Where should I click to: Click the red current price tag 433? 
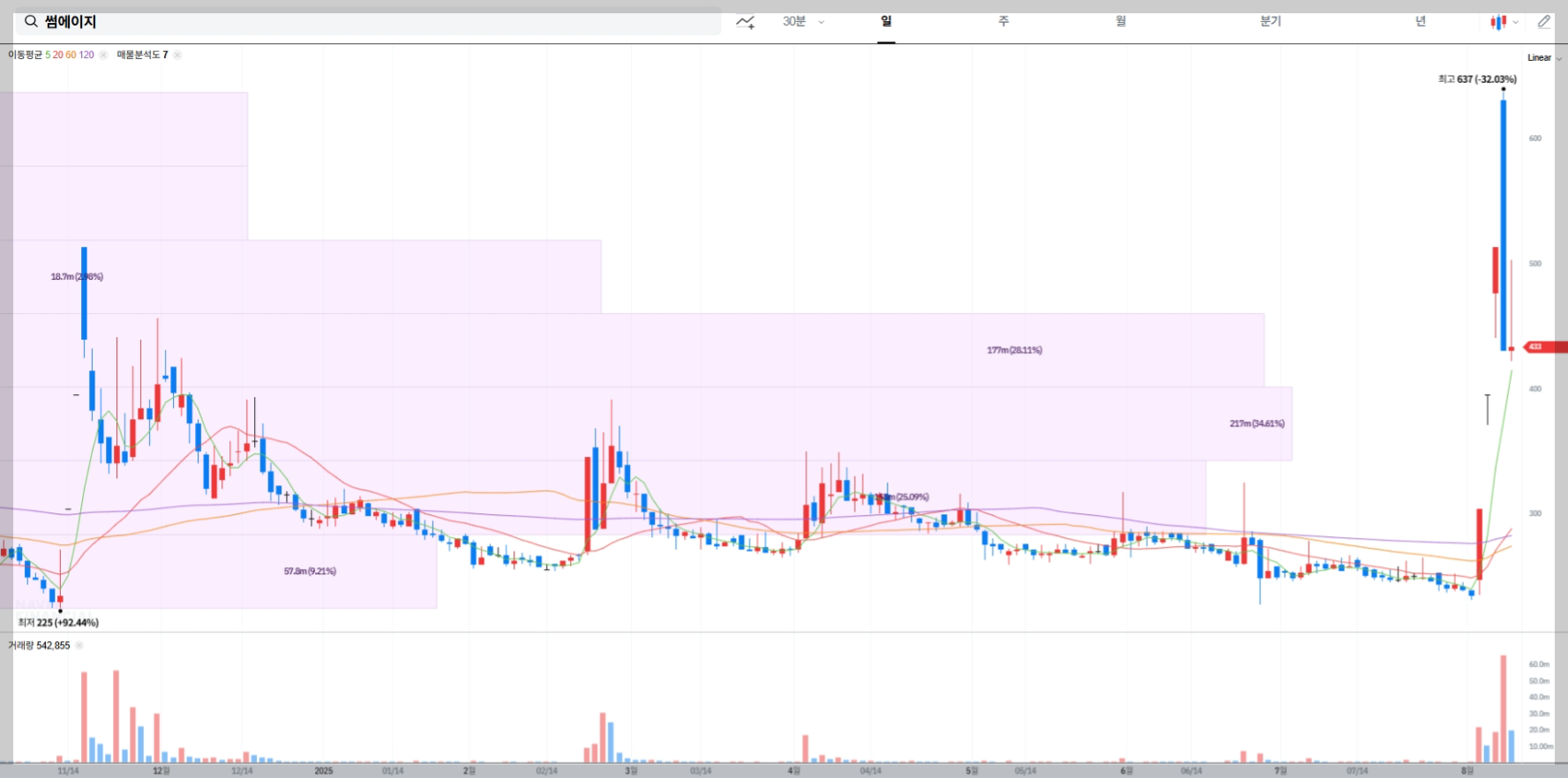click(1545, 347)
